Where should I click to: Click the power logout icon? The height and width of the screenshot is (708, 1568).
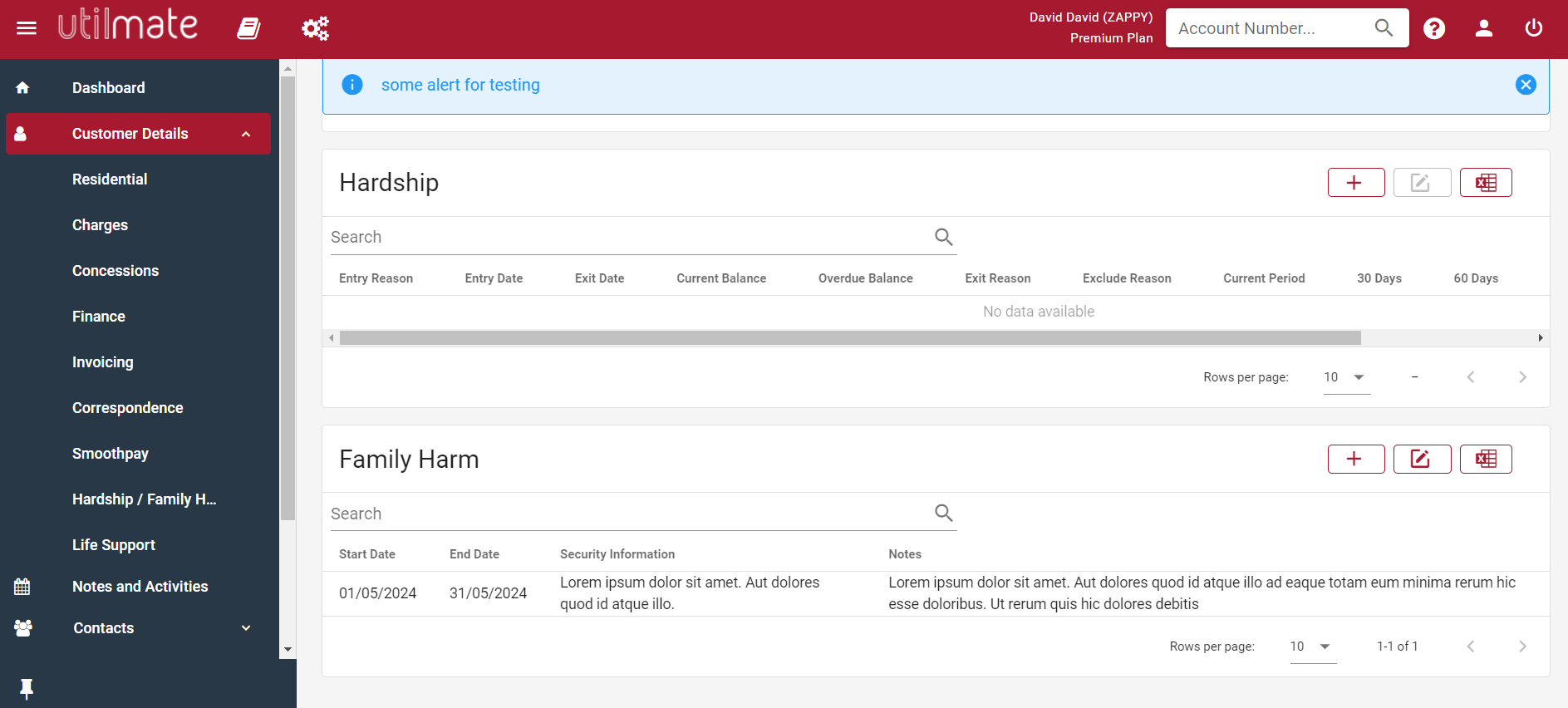(x=1533, y=28)
